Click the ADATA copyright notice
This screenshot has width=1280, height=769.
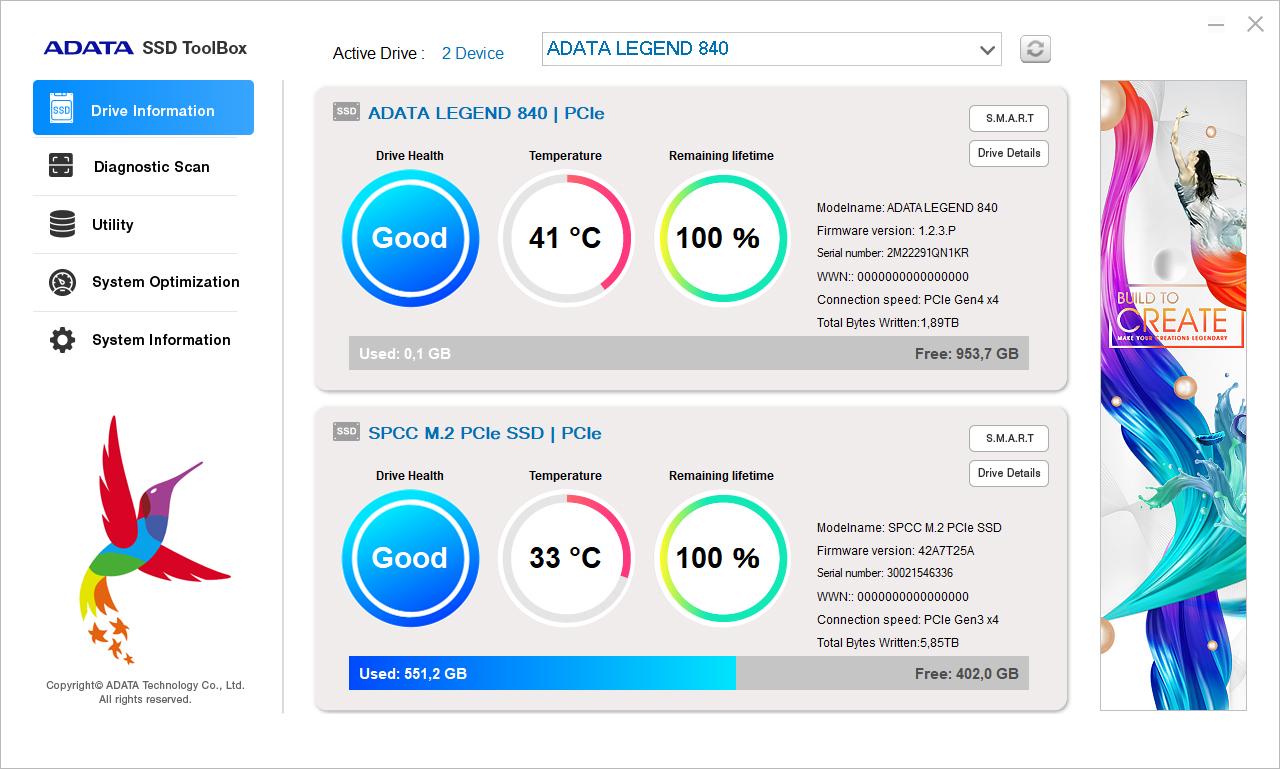[145, 692]
